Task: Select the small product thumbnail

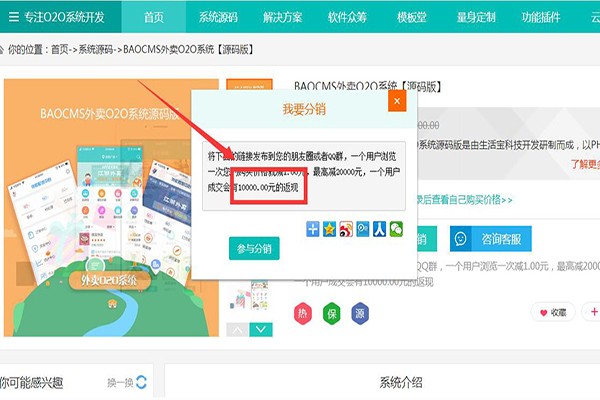Action: click(x=249, y=295)
